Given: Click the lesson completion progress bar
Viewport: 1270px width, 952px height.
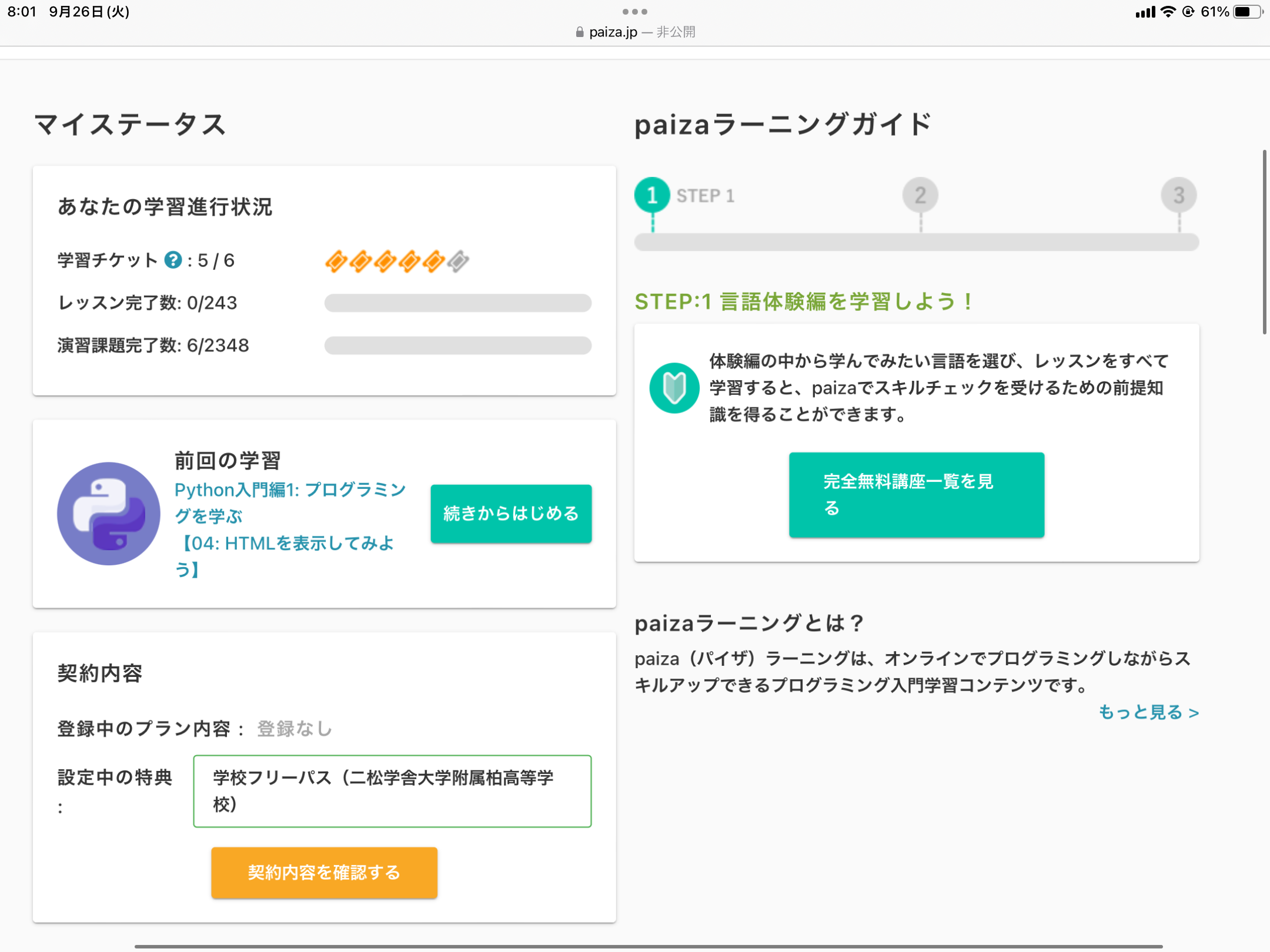Looking at the screenshot, I should pyautogui.click(x=458, y=303).
